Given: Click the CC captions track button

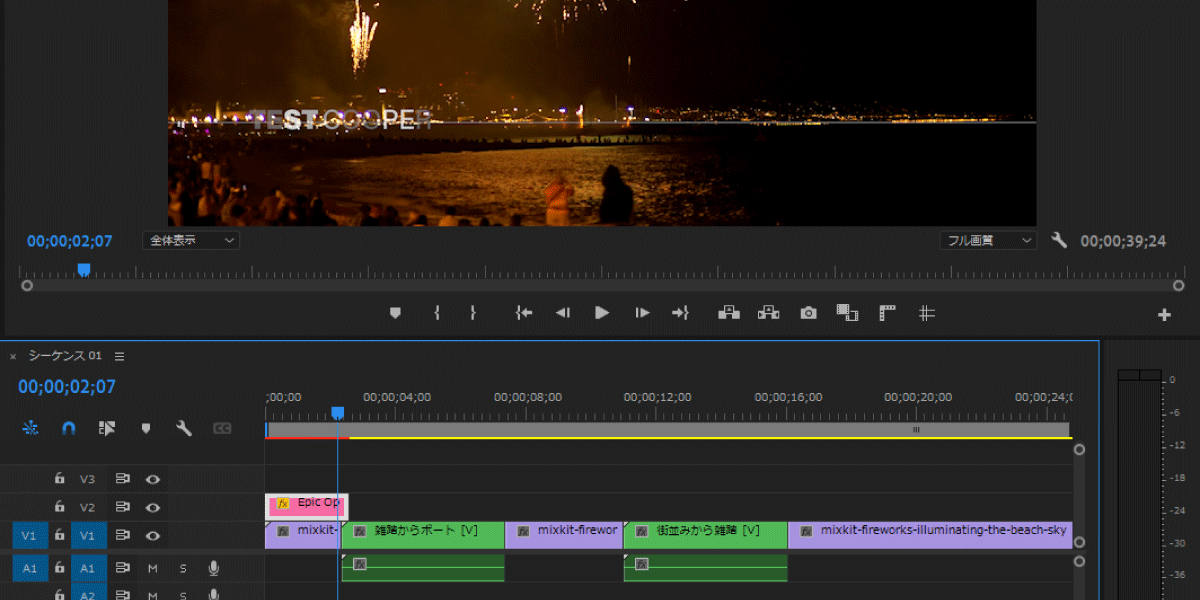Looking at the screenshot, I should [x=222, y=428].
